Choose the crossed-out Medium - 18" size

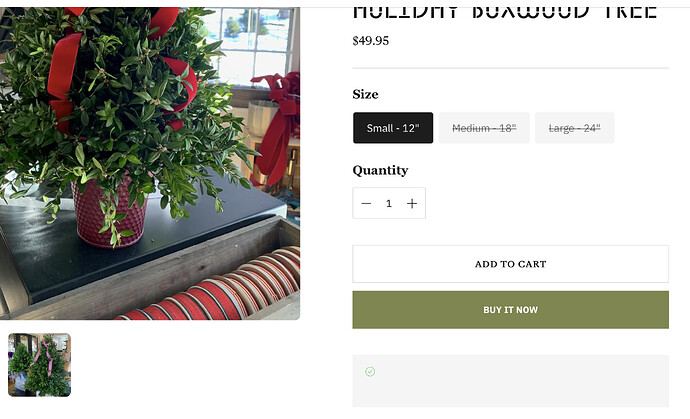pos(484,128)
